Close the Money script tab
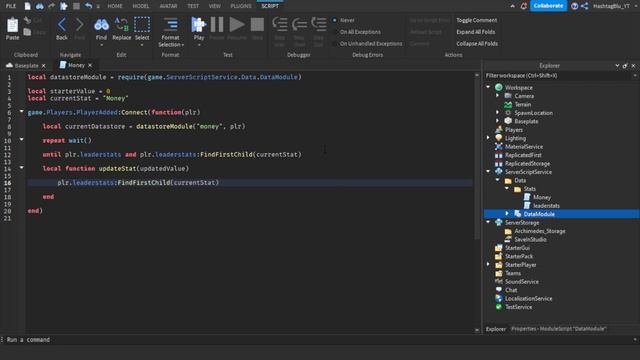640x360 pixels. pyautogui.click(x=90, y=65)
